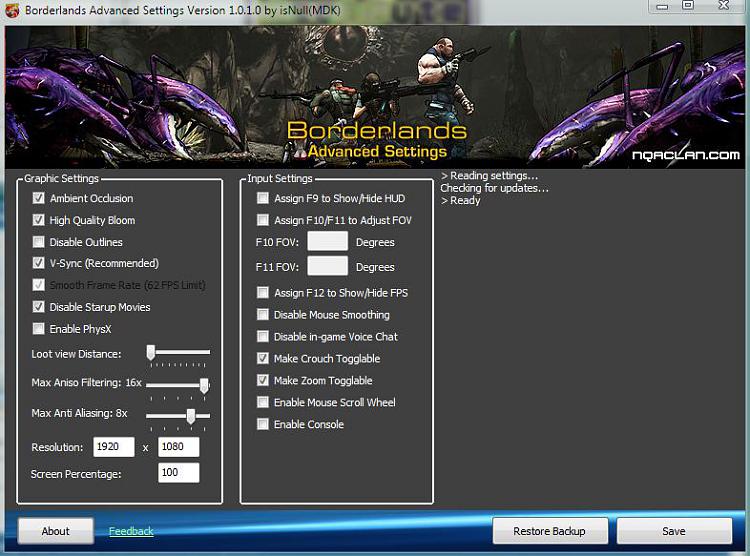Click the Max Anti Aliasing slider handle
The width and height of the screenshot is (750, 556).
point(191,416)
